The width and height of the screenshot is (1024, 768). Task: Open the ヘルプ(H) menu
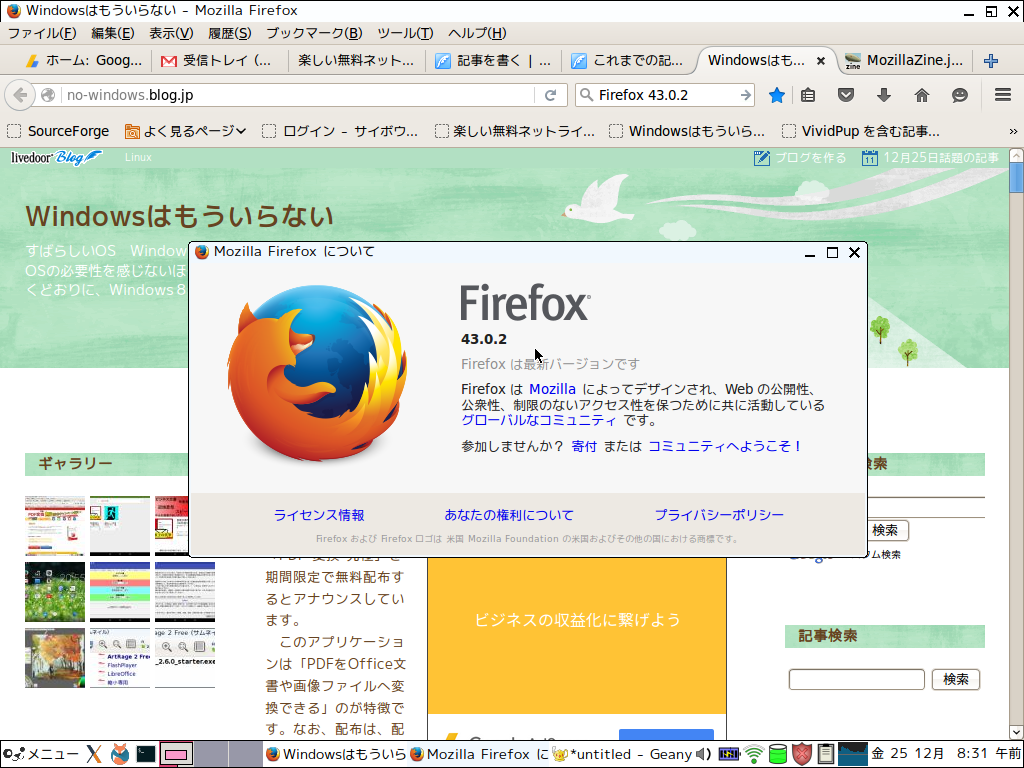coord(477,33)
